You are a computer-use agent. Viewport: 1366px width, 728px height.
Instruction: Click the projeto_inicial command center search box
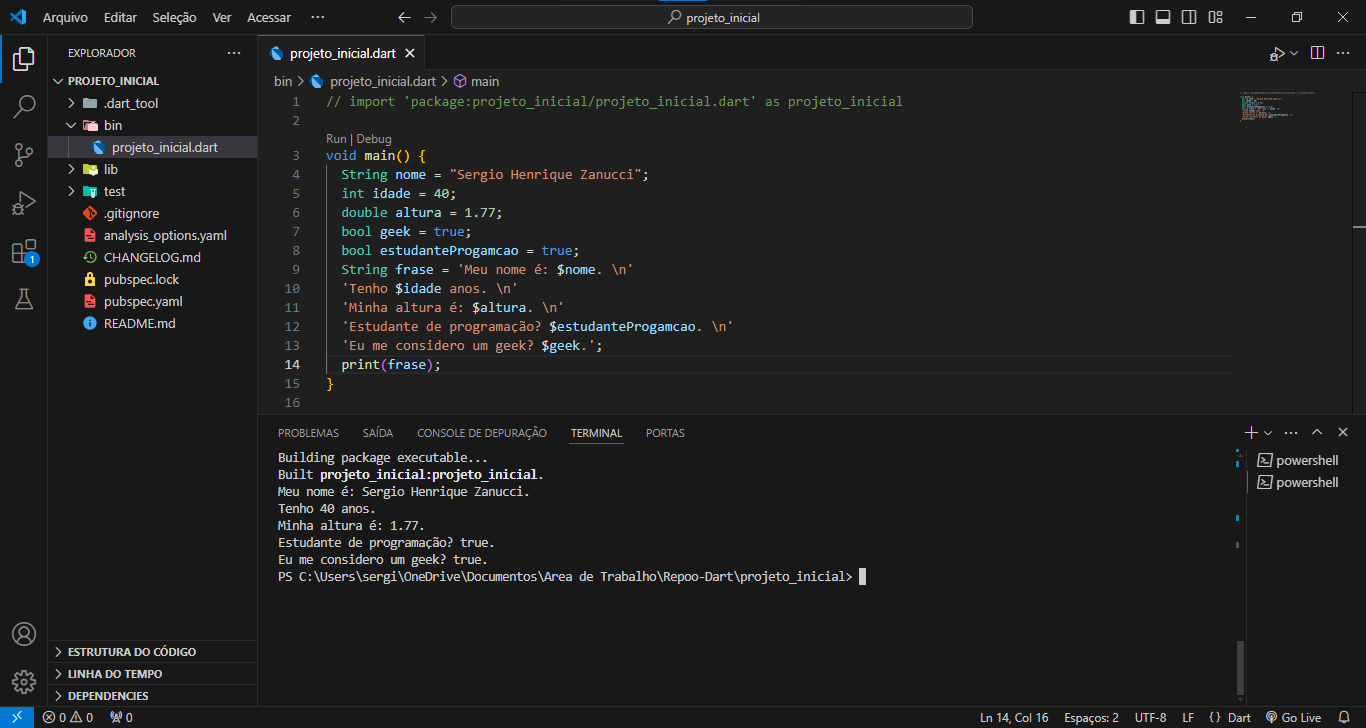click(711, 17)
